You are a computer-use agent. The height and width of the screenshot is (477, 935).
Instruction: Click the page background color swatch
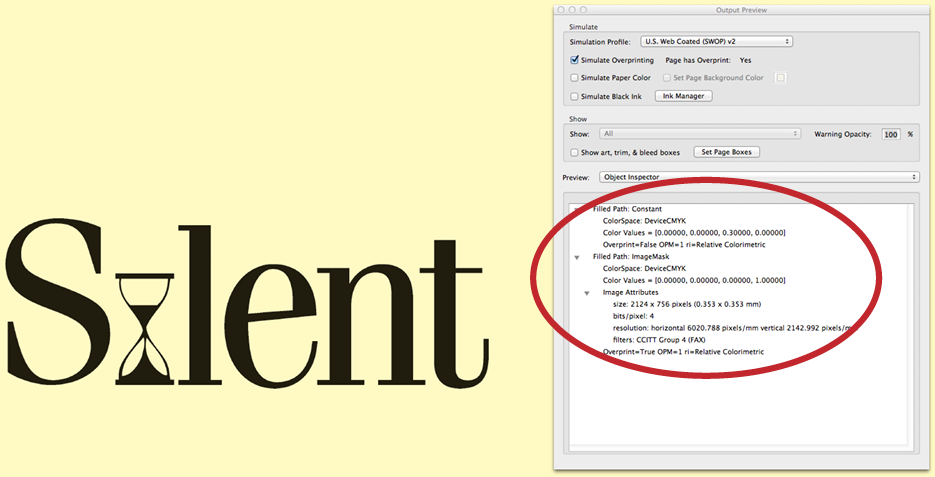coord(781,78)
